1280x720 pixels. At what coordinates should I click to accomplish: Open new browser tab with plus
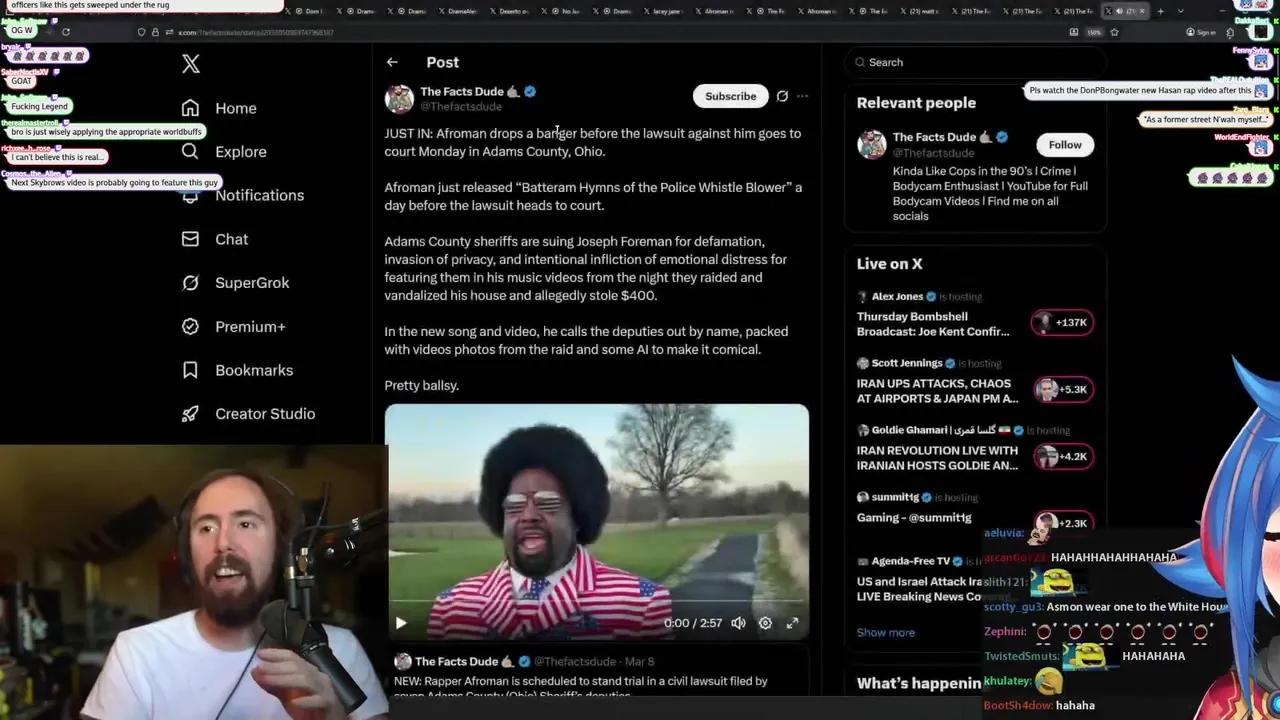point(1160,11)
